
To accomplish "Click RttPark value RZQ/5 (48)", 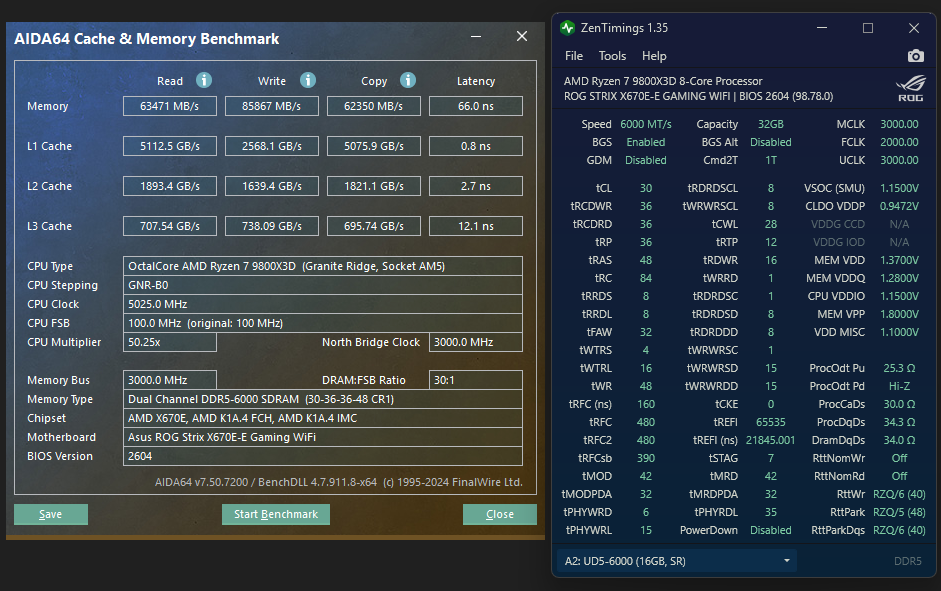I will click(899, 512).
